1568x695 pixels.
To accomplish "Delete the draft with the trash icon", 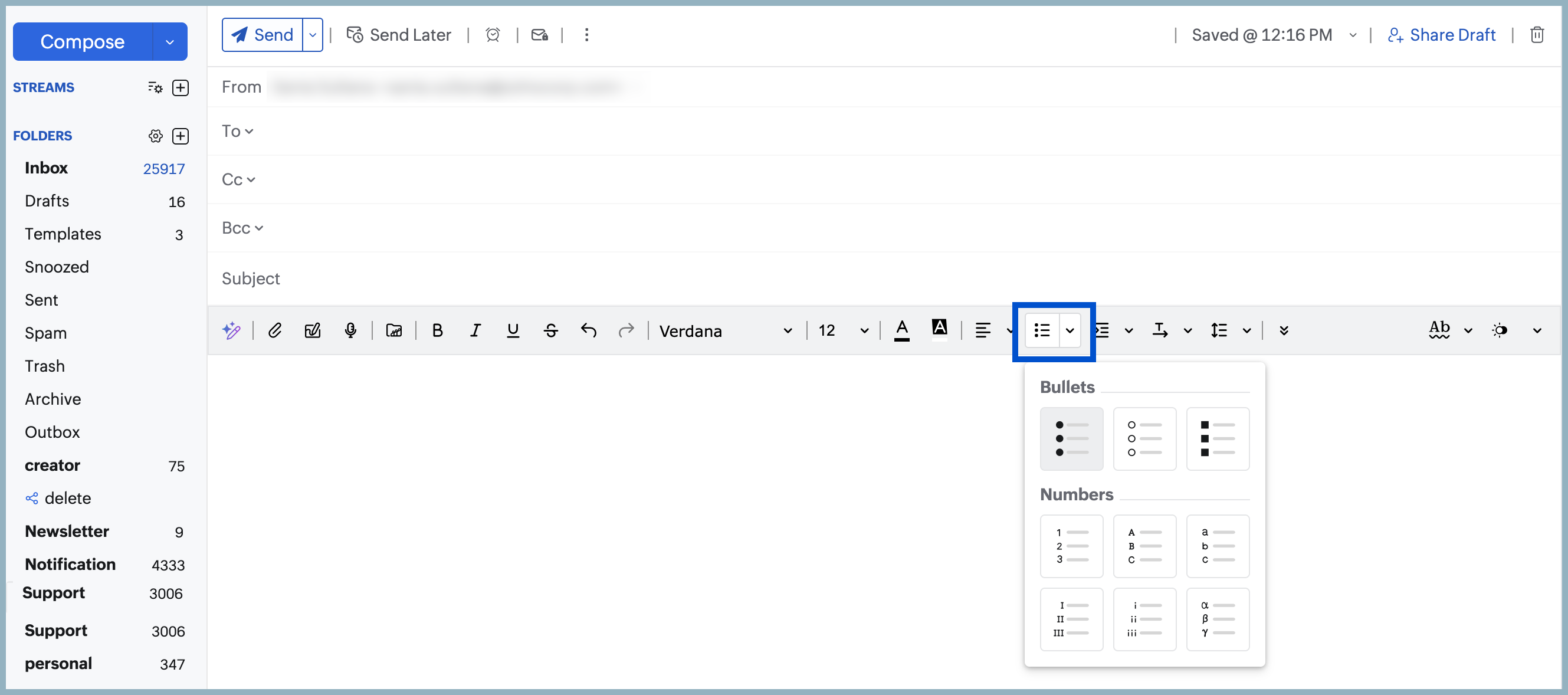I will click(x=1537, y=35).
